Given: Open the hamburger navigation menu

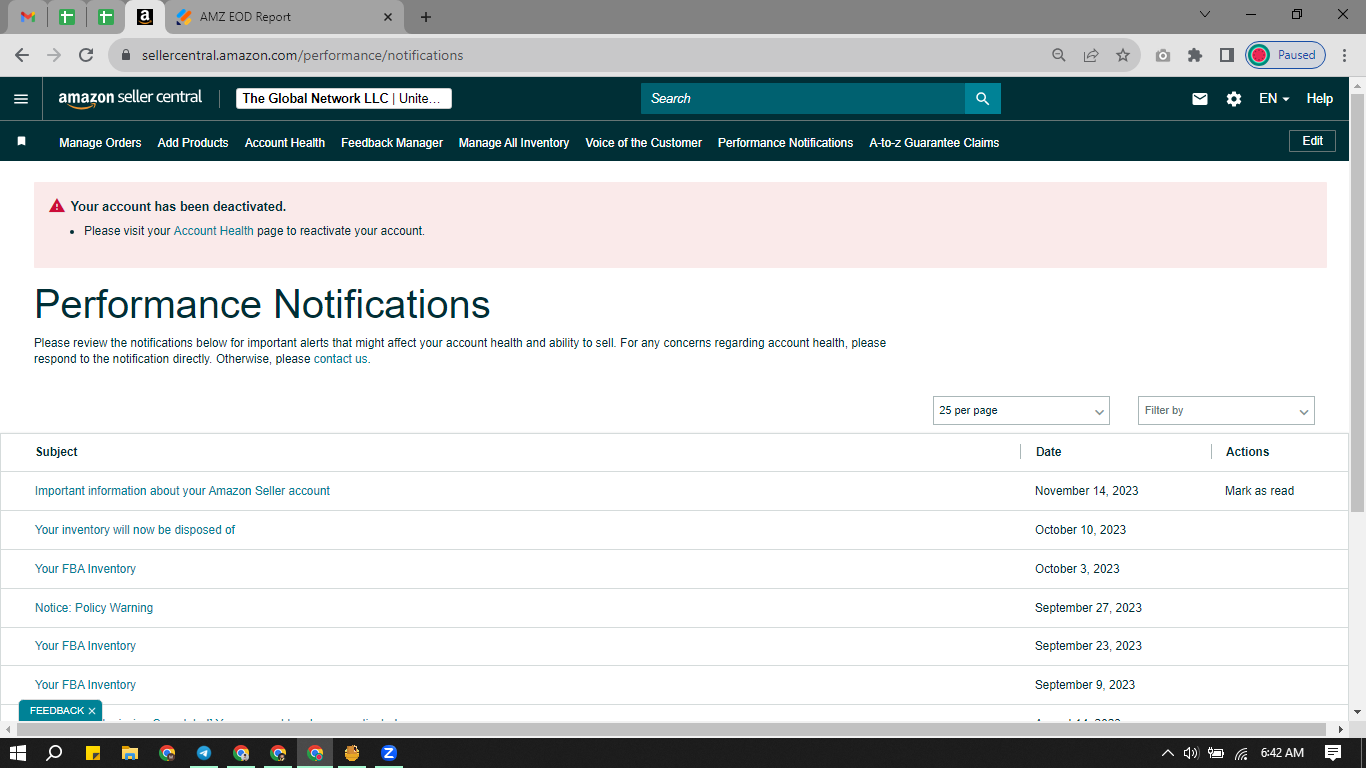Looking at the screenshot, I should [x=21, y=99].
